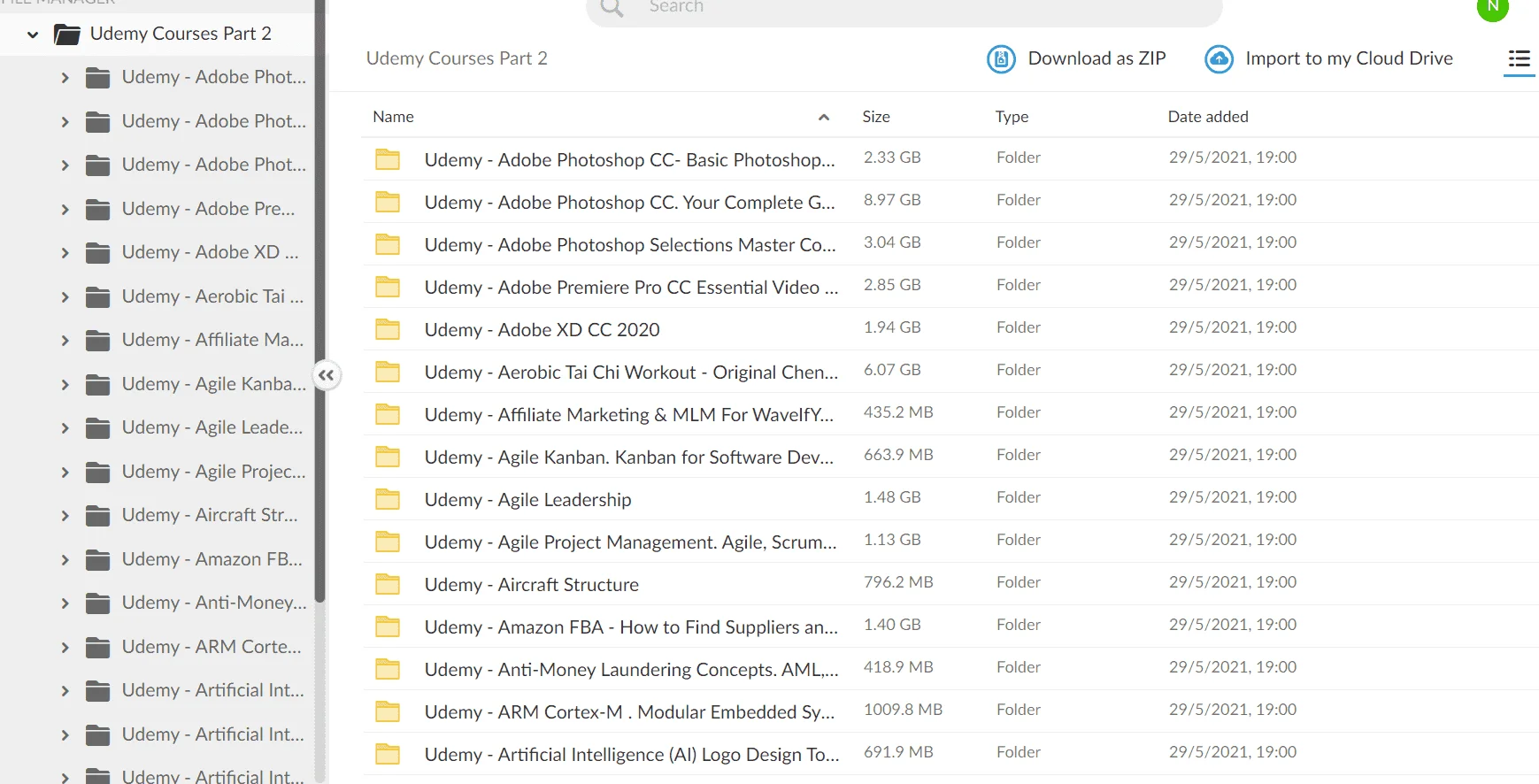Click folder icon for Aircraft Structure row

(388, 584)
